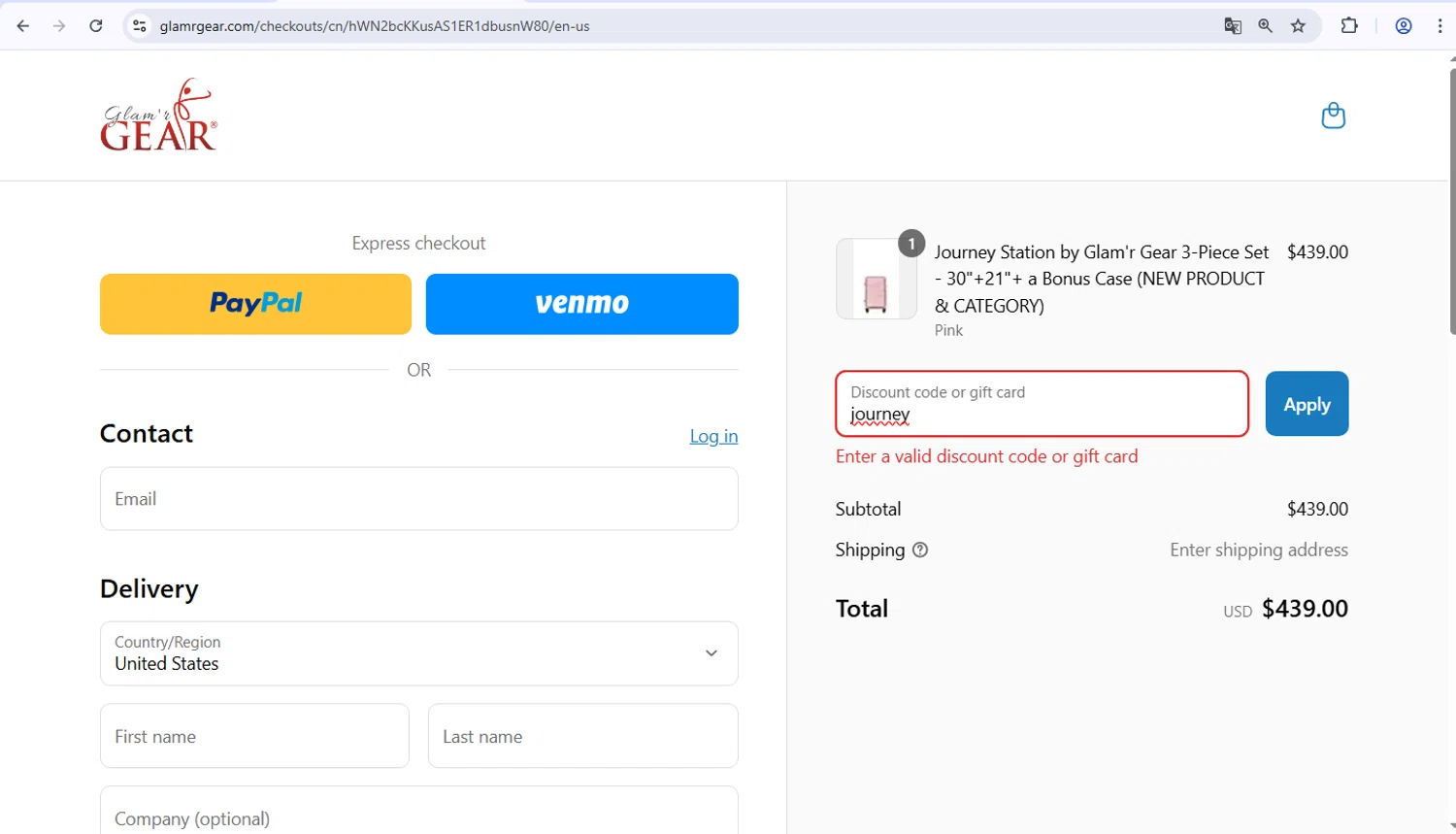
Task: Apply the discount code
Action: tap(1307, 404)
